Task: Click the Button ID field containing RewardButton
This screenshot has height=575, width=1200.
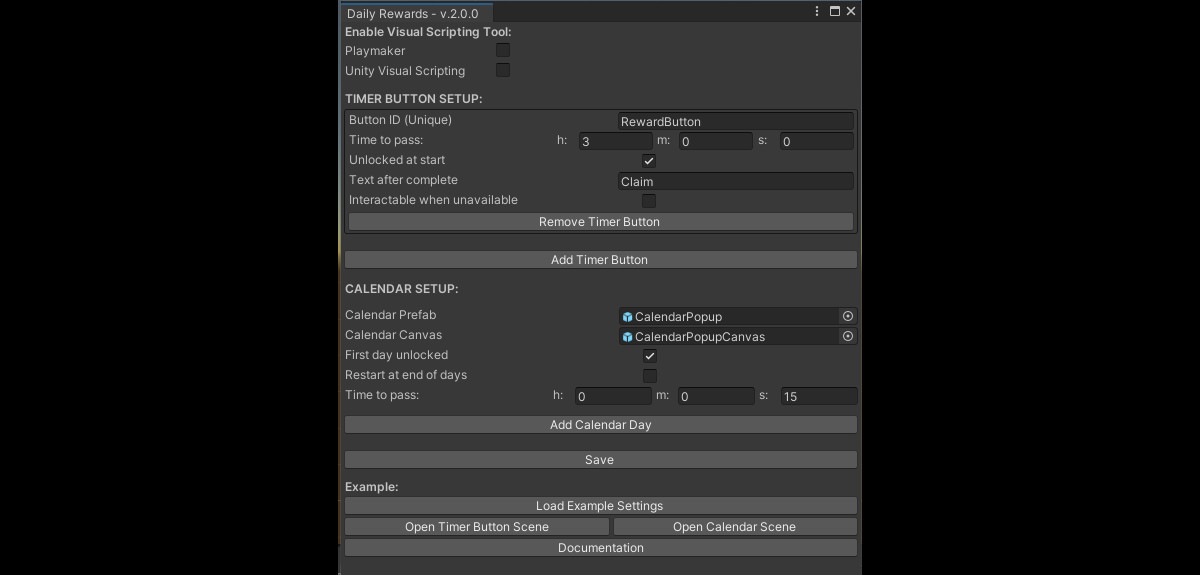Action: pyautogui.click(x=735, y=121)
